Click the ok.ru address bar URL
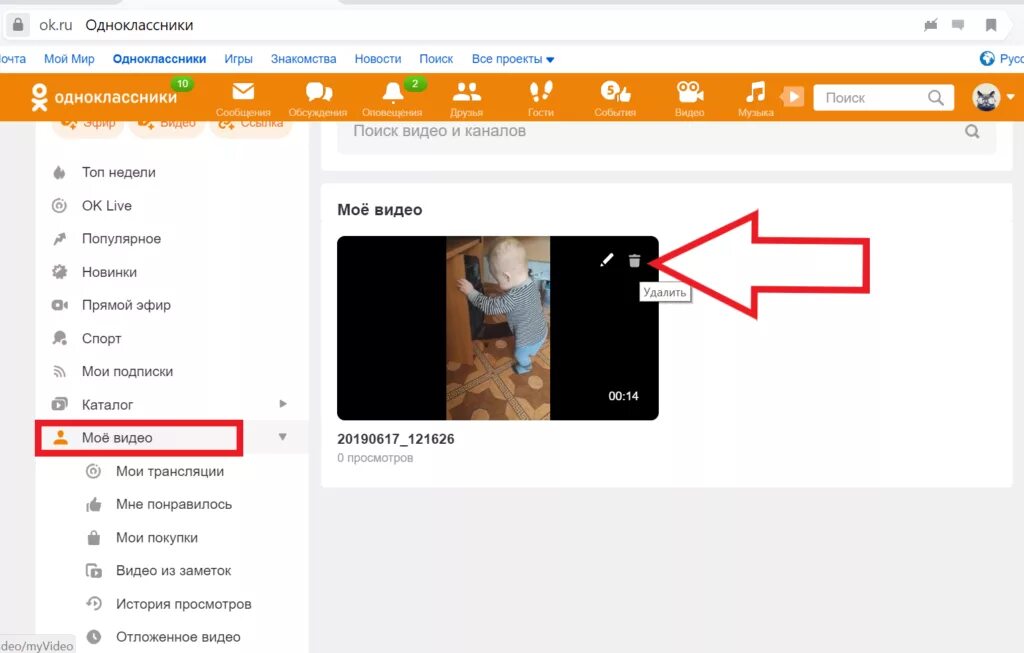1024x653 pixels. tap(56, 25)
